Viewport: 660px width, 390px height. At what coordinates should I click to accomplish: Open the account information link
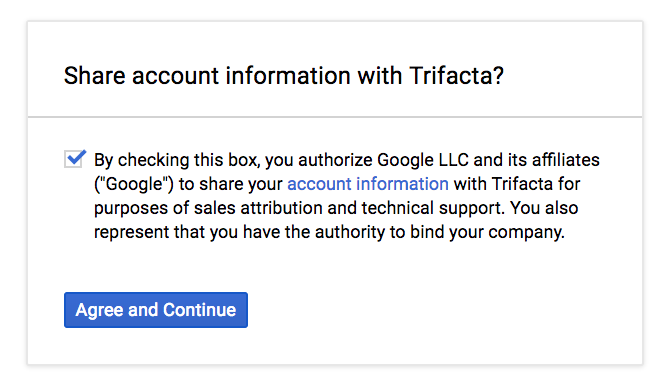[368, 184]
